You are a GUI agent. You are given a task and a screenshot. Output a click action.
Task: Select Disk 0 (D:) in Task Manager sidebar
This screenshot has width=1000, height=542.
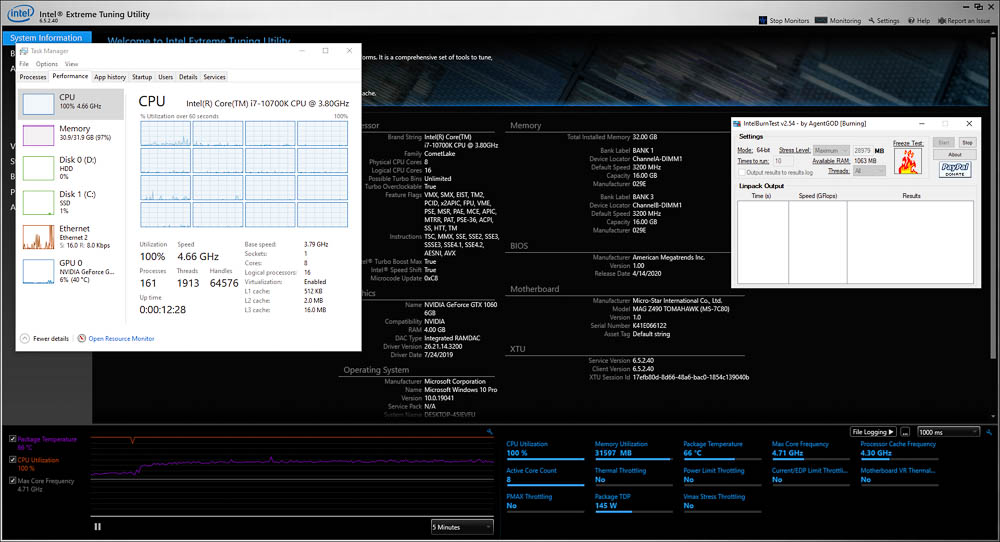coord(70,168)
